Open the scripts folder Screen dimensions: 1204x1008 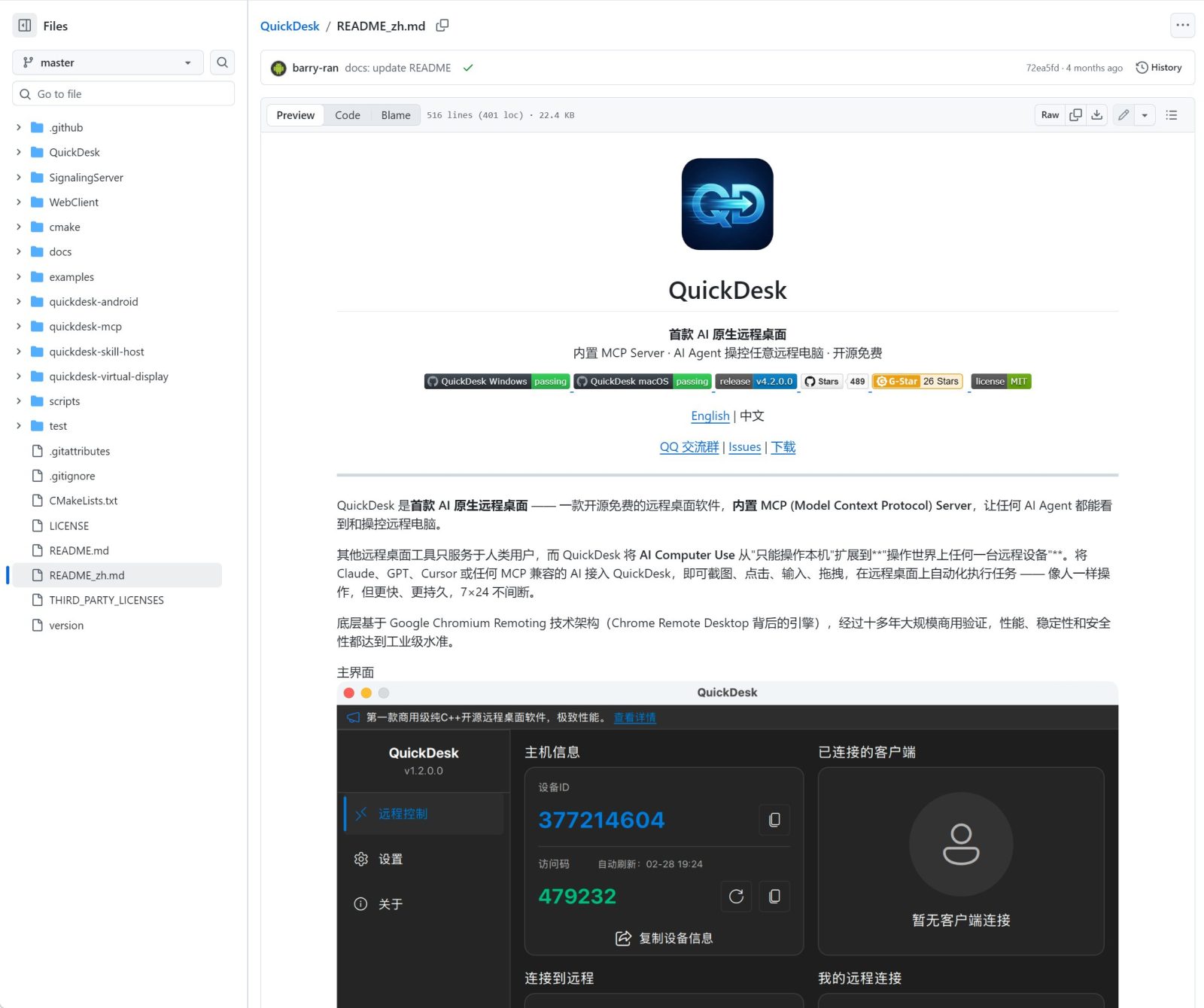click(64, 401)
